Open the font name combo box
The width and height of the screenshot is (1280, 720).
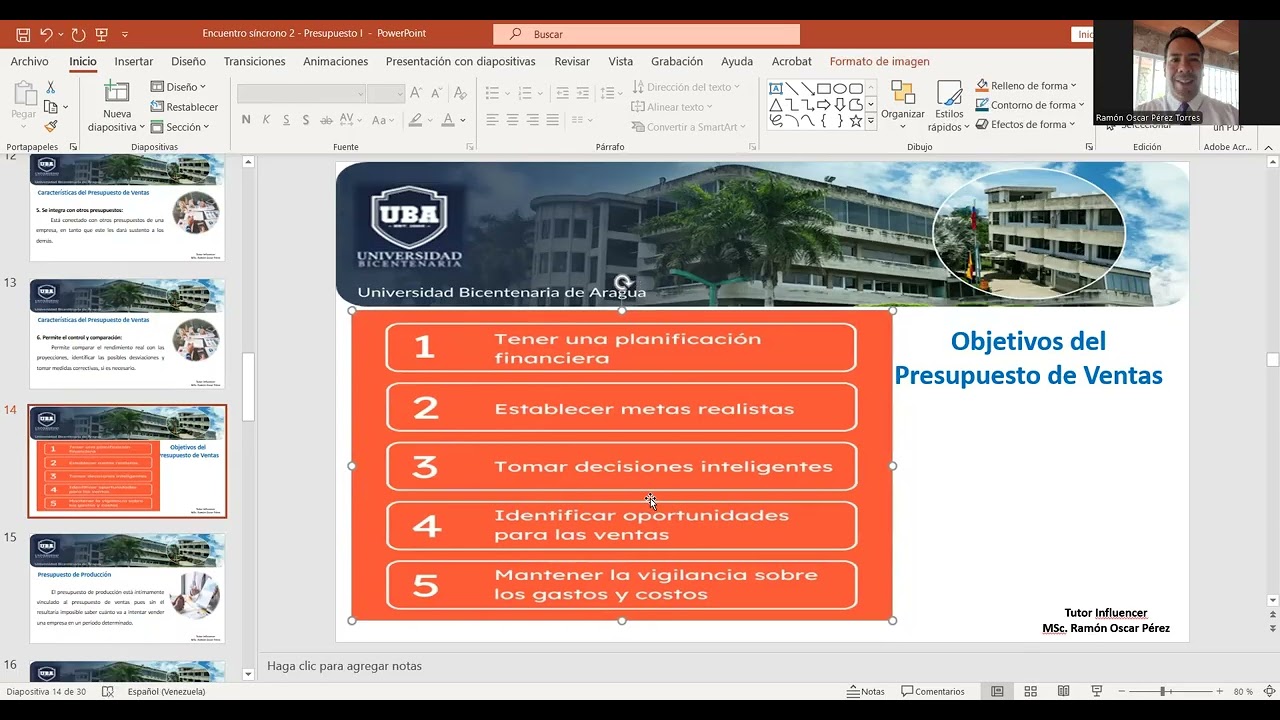point(301,93)
